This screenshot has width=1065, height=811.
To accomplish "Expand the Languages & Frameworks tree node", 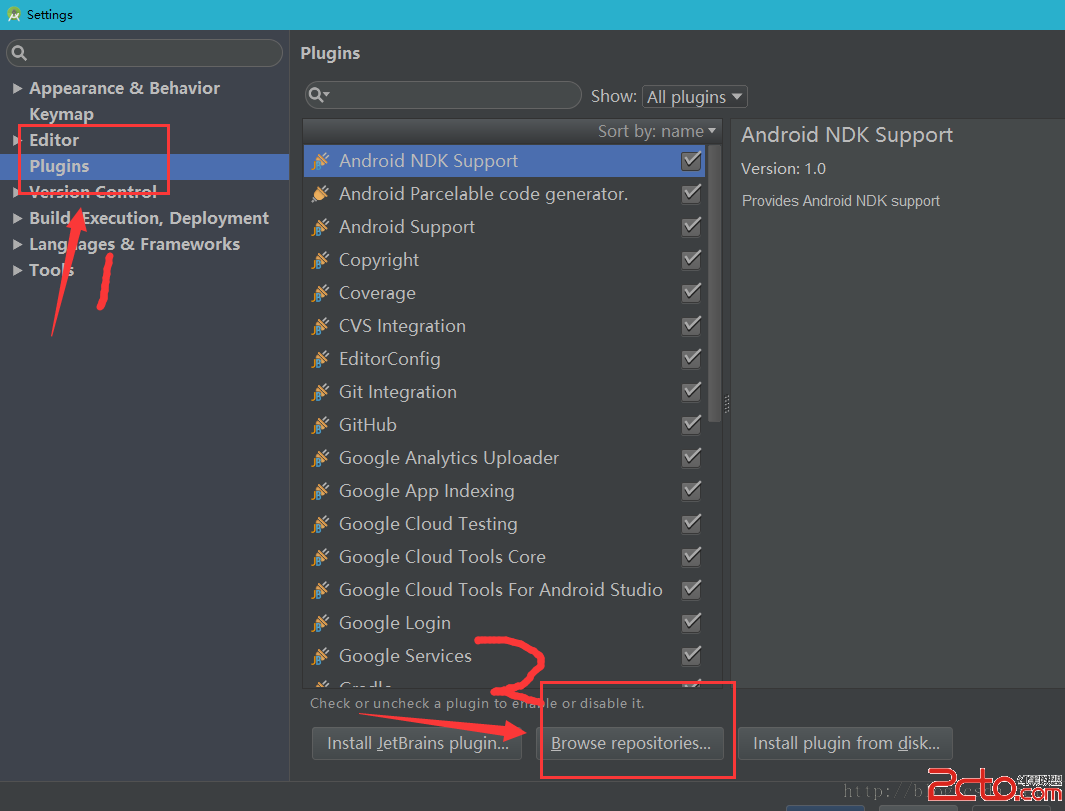I will tap(17, 244).
